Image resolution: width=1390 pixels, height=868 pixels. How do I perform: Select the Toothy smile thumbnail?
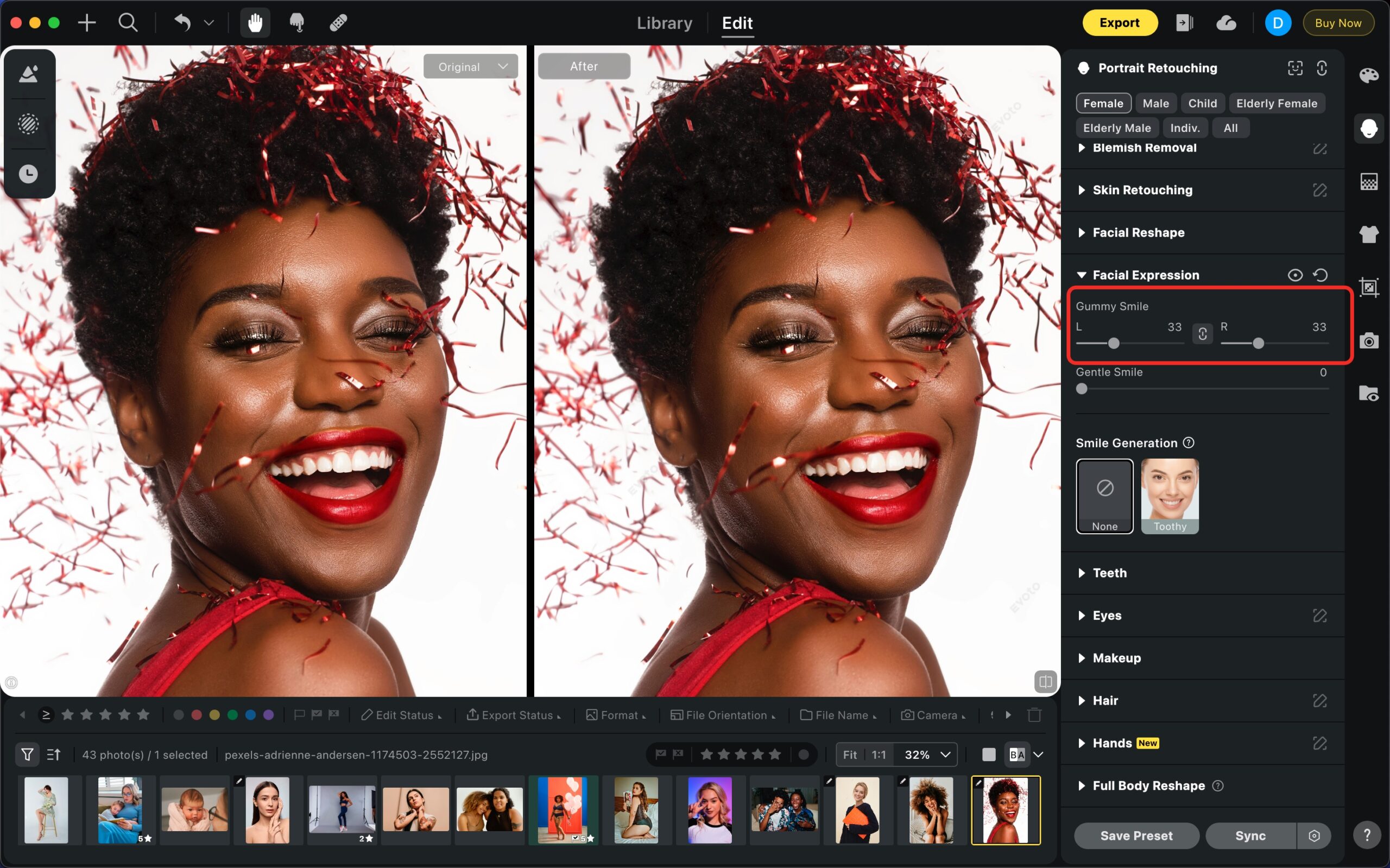coord(1170,496)
